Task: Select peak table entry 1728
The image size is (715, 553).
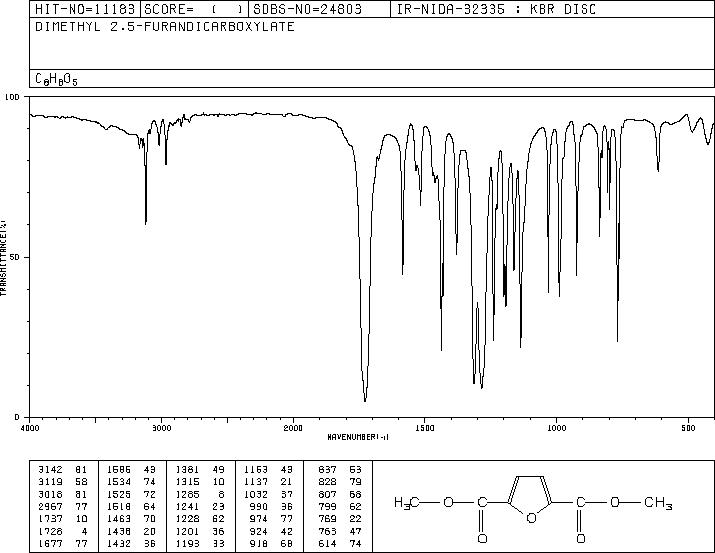Action: coord(63,531)
